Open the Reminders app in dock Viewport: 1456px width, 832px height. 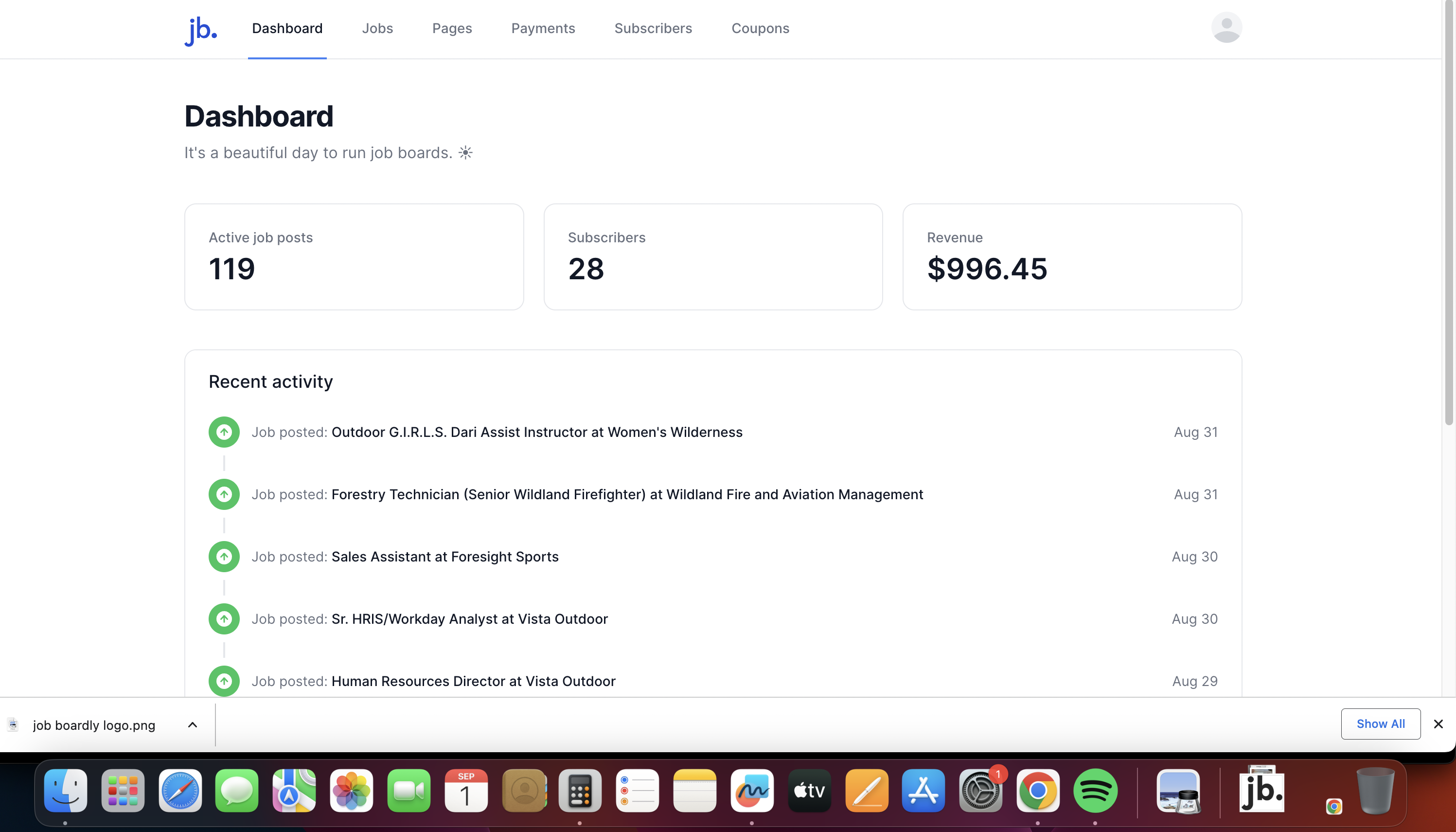[x=637, y=791]
